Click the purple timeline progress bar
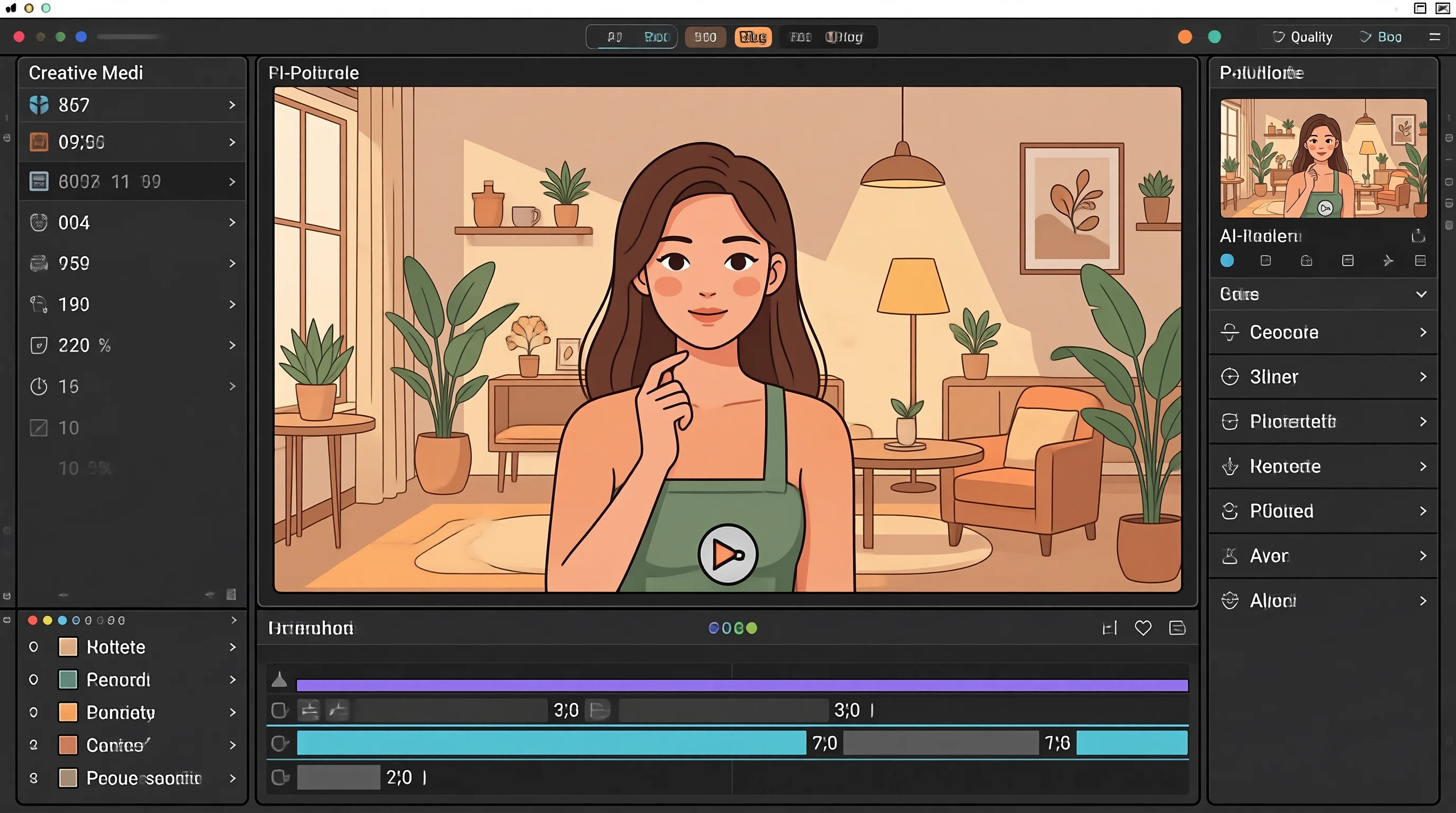The height and width of the screenshot is (813, 1456). pyautogui.click(x=742, y=685)
